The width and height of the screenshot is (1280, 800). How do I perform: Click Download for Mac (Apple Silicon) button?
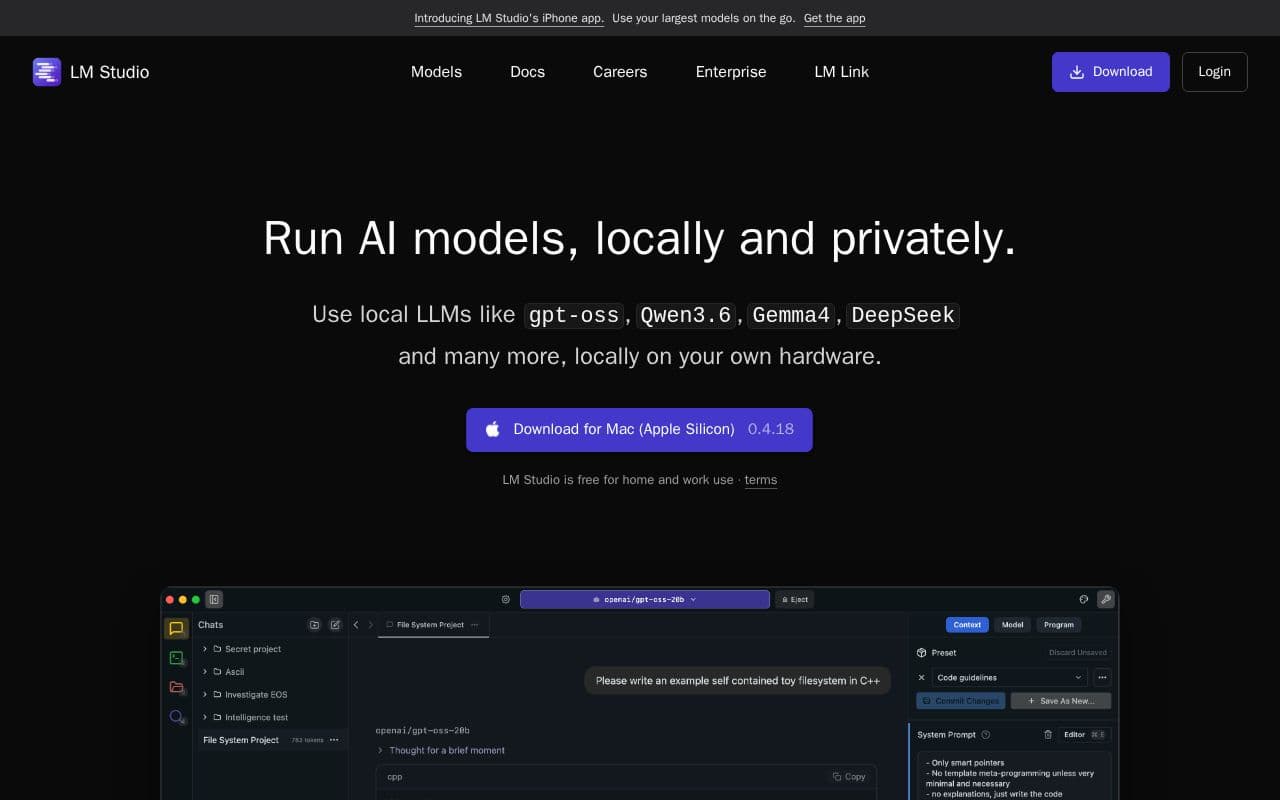pyautogui.click(x=639, y=430)
